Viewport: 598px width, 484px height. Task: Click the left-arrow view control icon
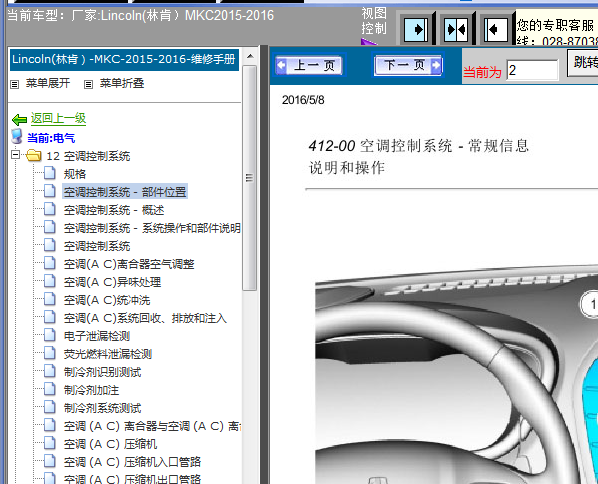[x=496, y=30]
